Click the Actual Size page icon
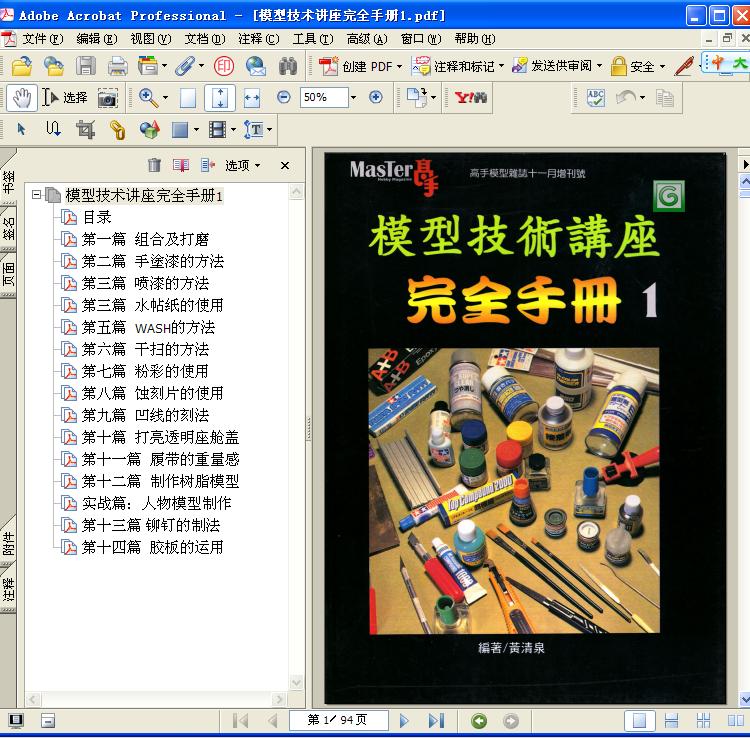Viewport: 750px width, 738px height. coord(188,98)
